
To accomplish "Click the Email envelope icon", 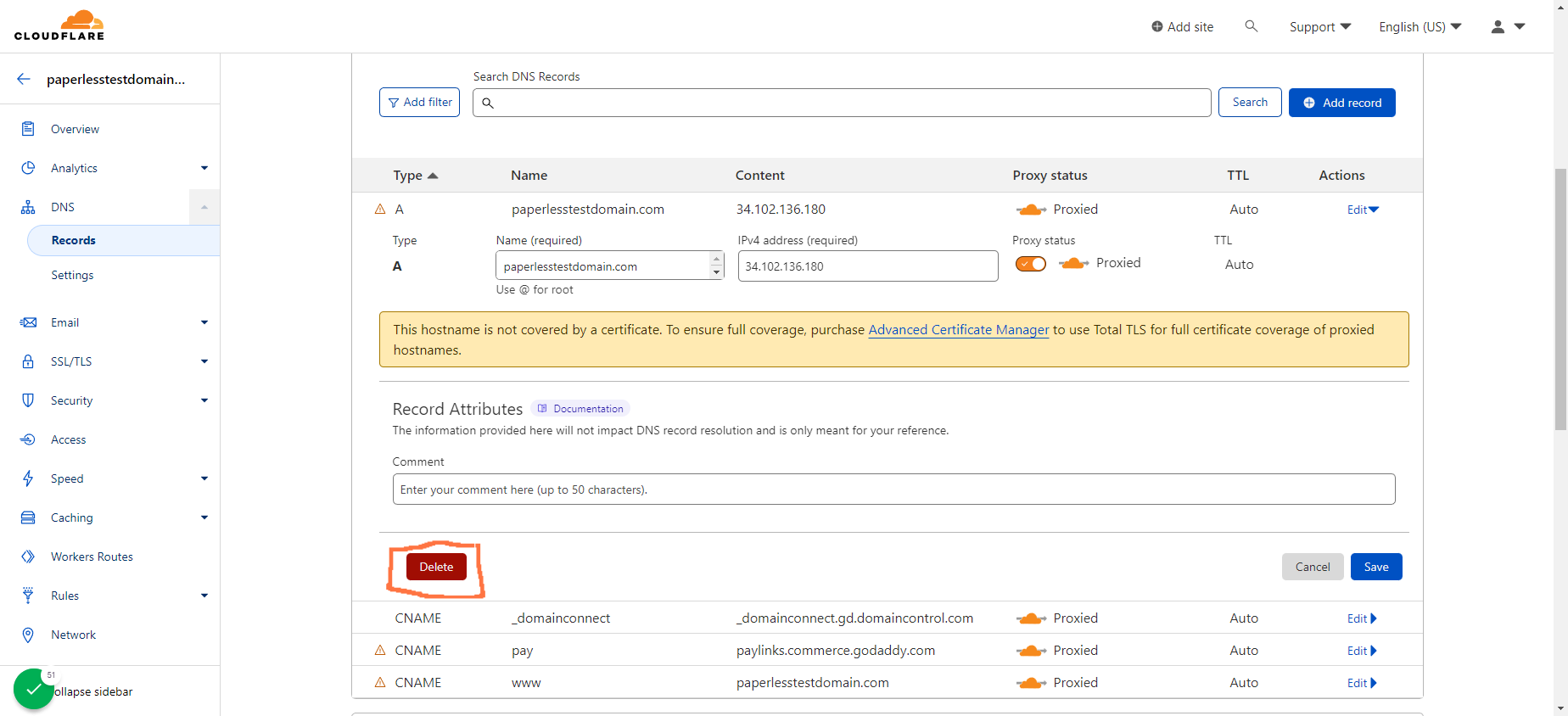I will (x=28, y=322).
